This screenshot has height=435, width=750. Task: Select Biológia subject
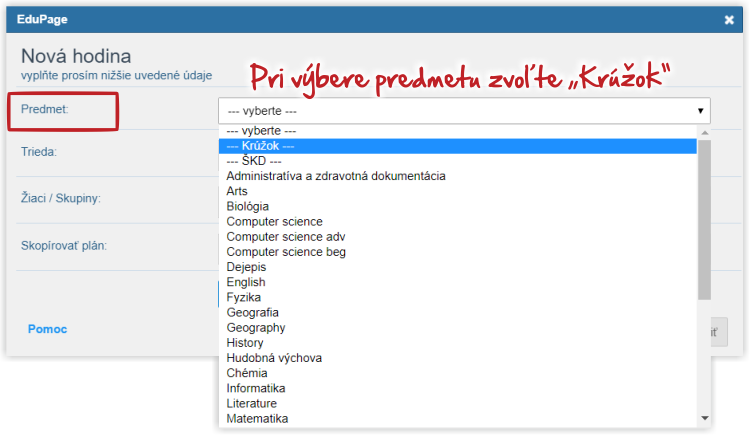[x=458, y=206]
